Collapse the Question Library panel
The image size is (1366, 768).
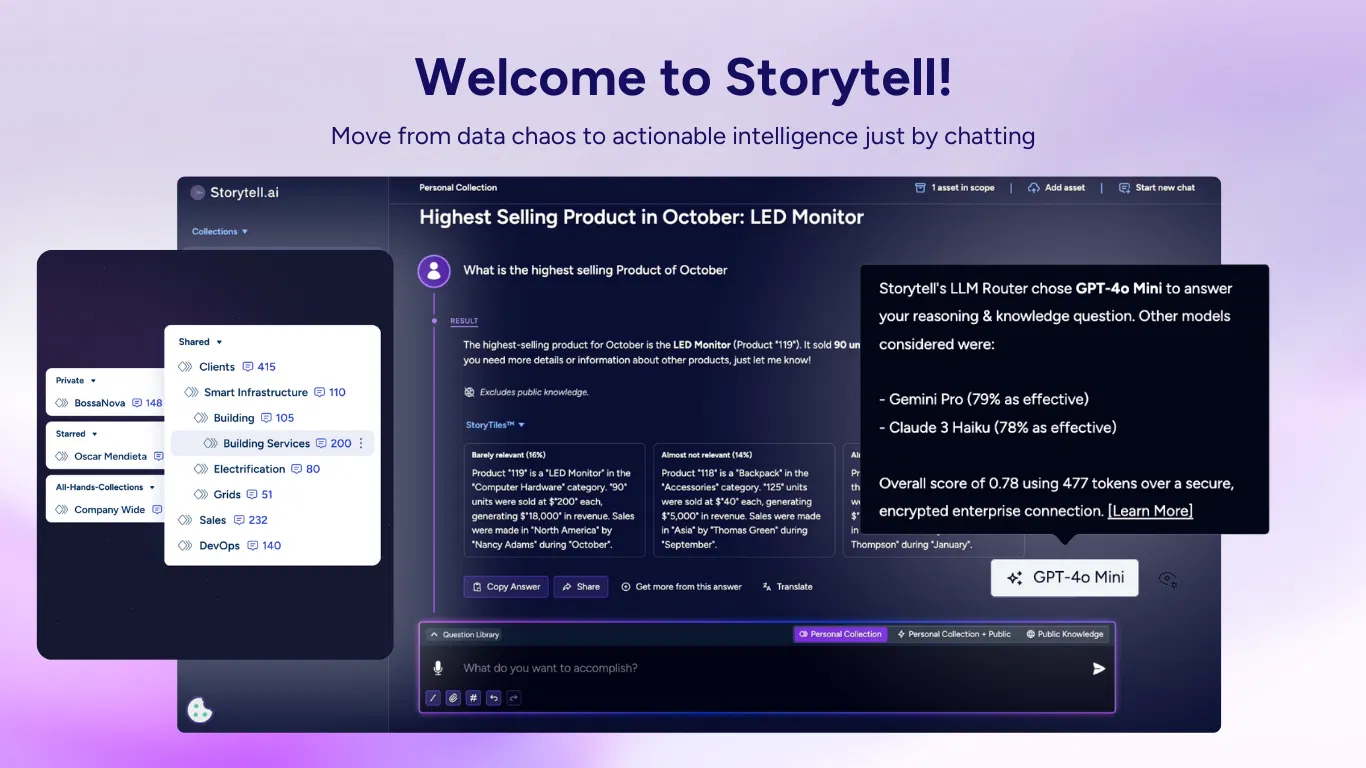pyautogui.click(x=434, y=633)
